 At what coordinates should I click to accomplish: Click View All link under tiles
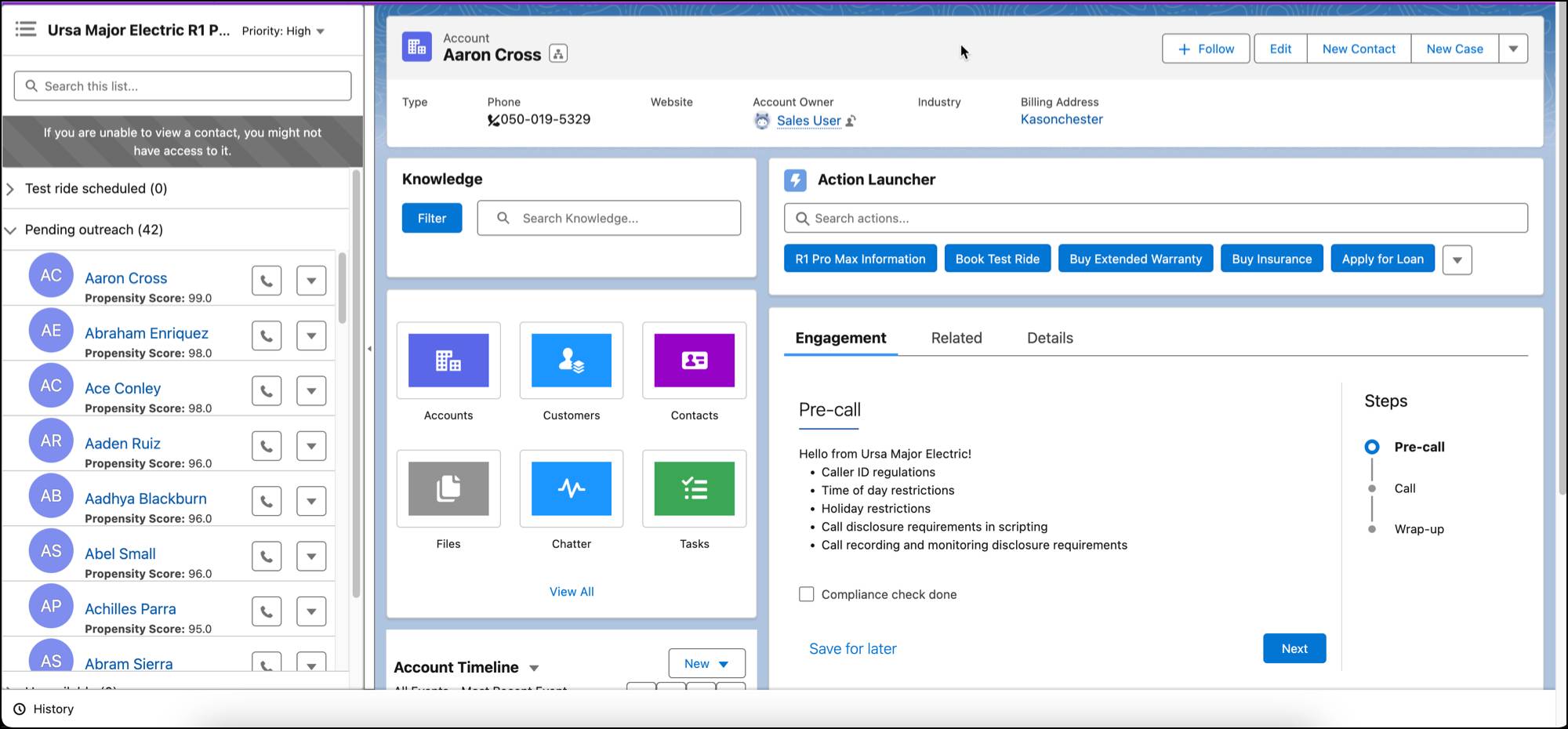click(572, 592)
